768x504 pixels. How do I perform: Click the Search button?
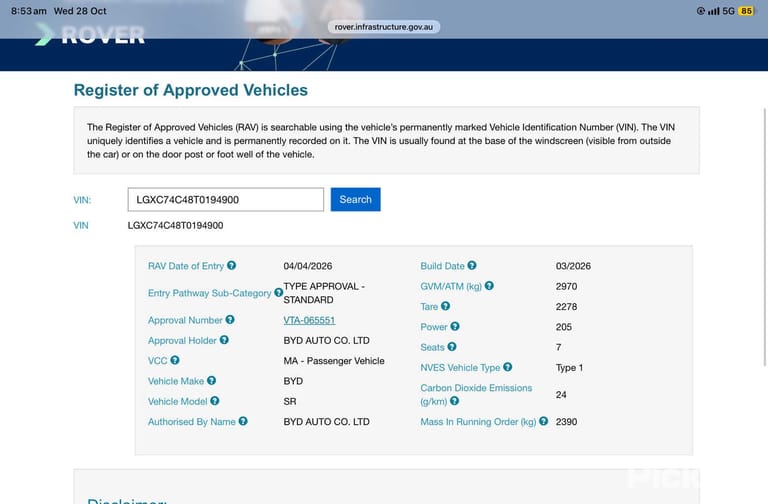(x=356, y=199)
